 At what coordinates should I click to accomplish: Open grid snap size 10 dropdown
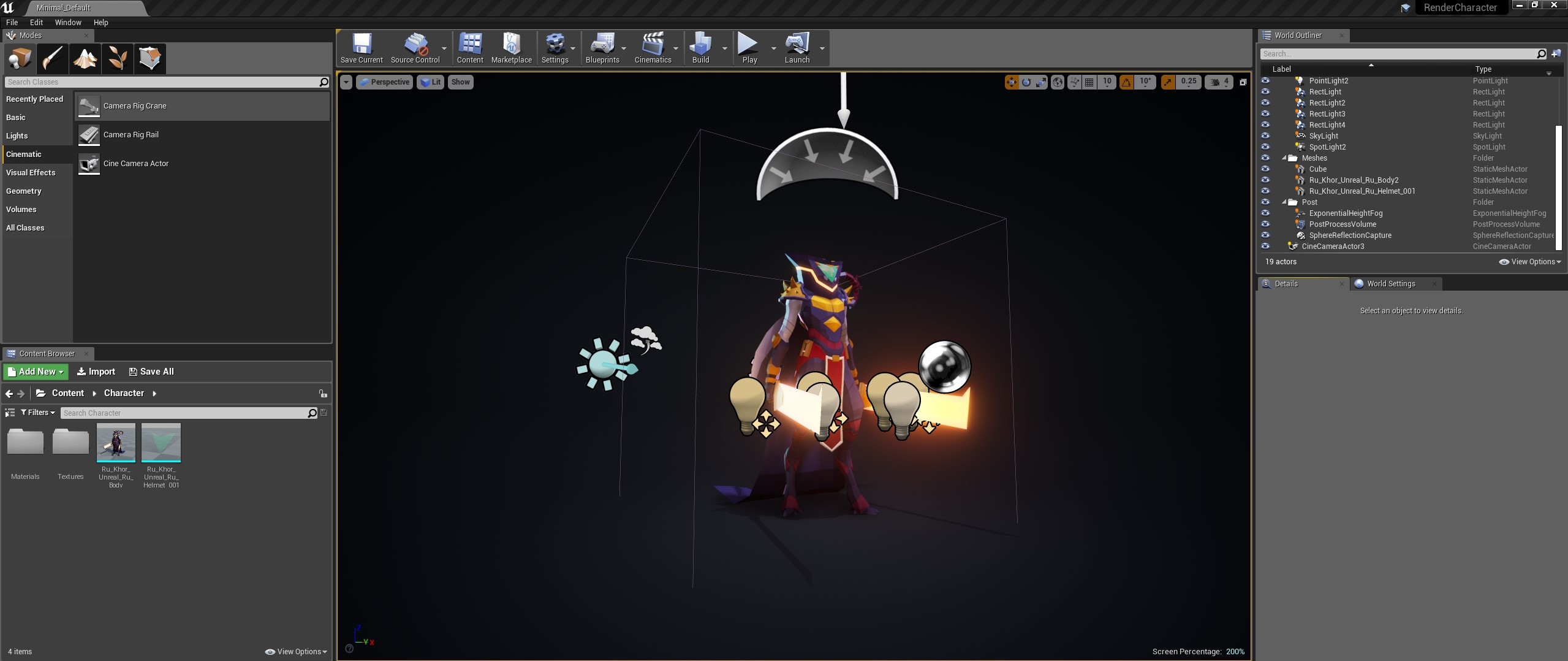(x=1107, y=82)
